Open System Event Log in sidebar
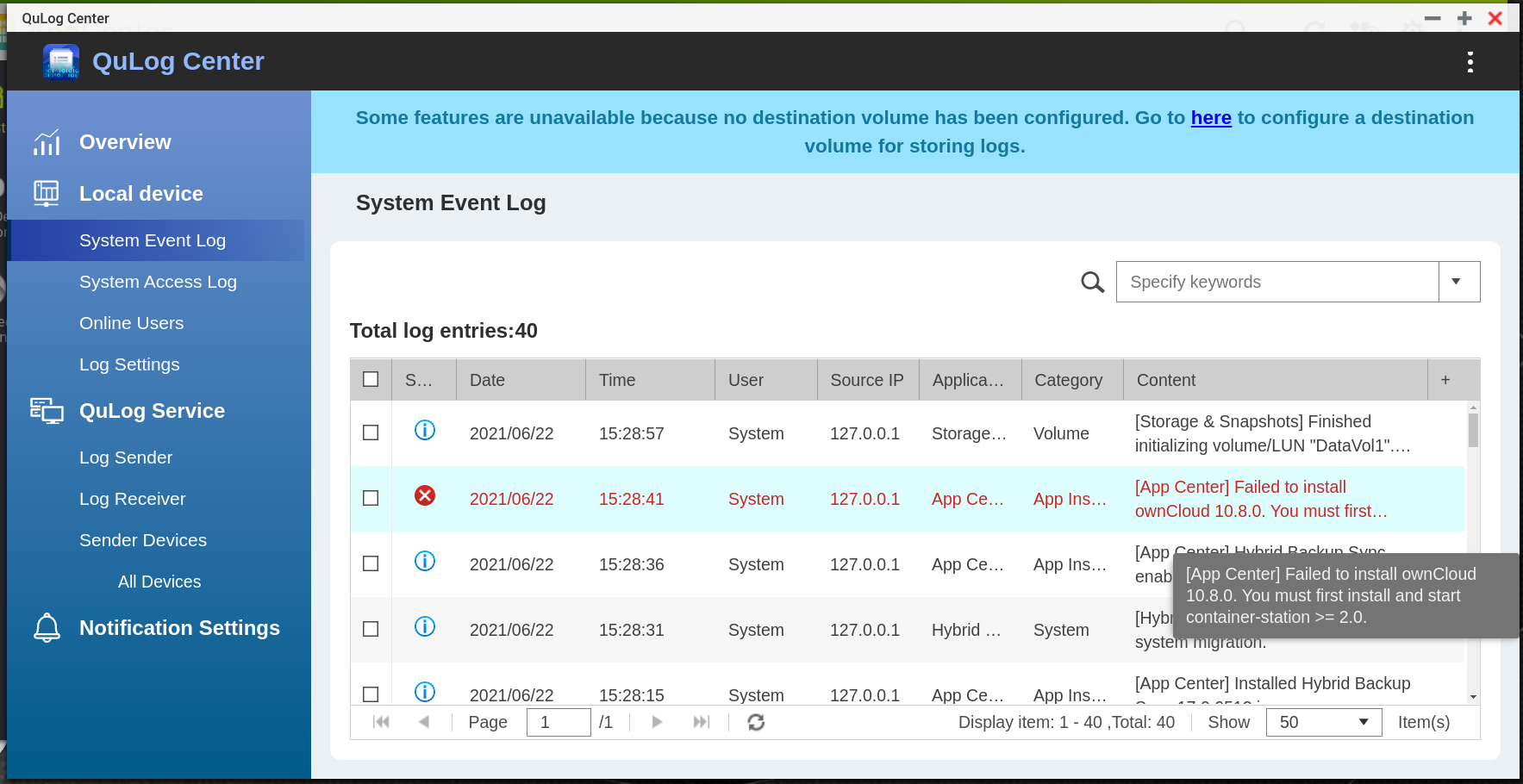Viewport: 1523px width, 784px height. 156,240
